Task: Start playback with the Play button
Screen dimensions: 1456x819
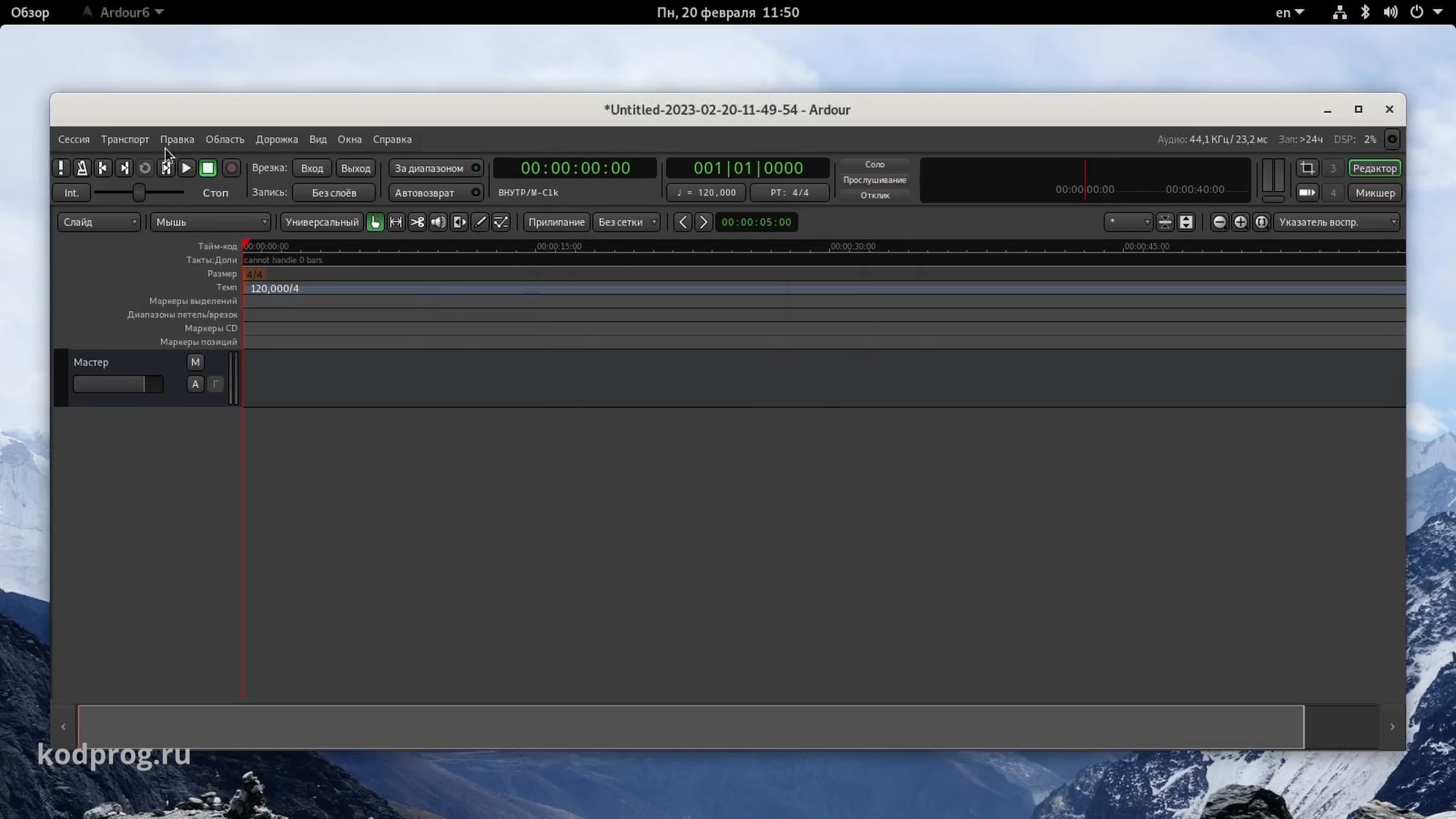Action: pyautogui.click(x=187, y=168)
